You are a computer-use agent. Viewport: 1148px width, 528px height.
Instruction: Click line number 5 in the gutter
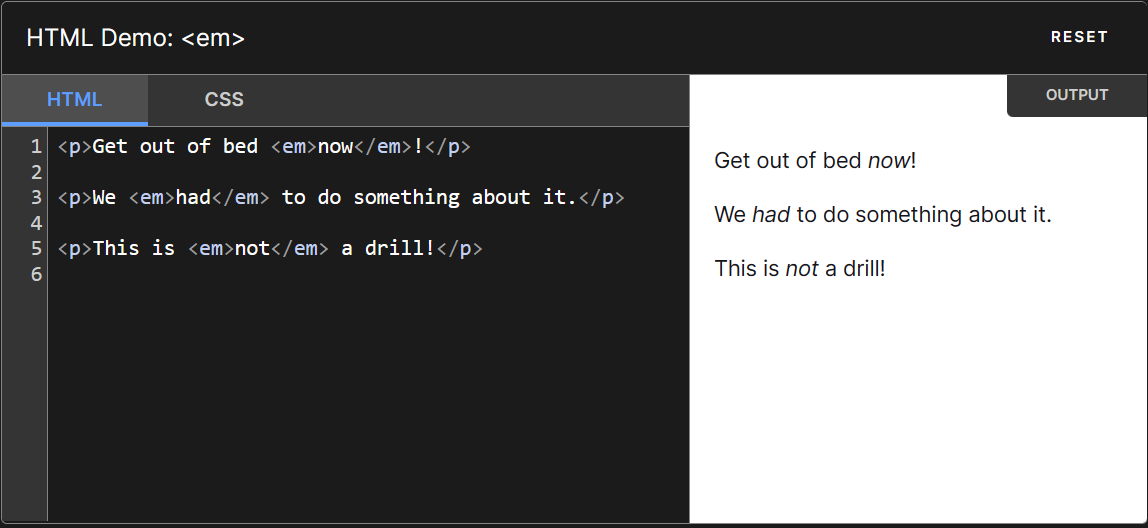36,248
